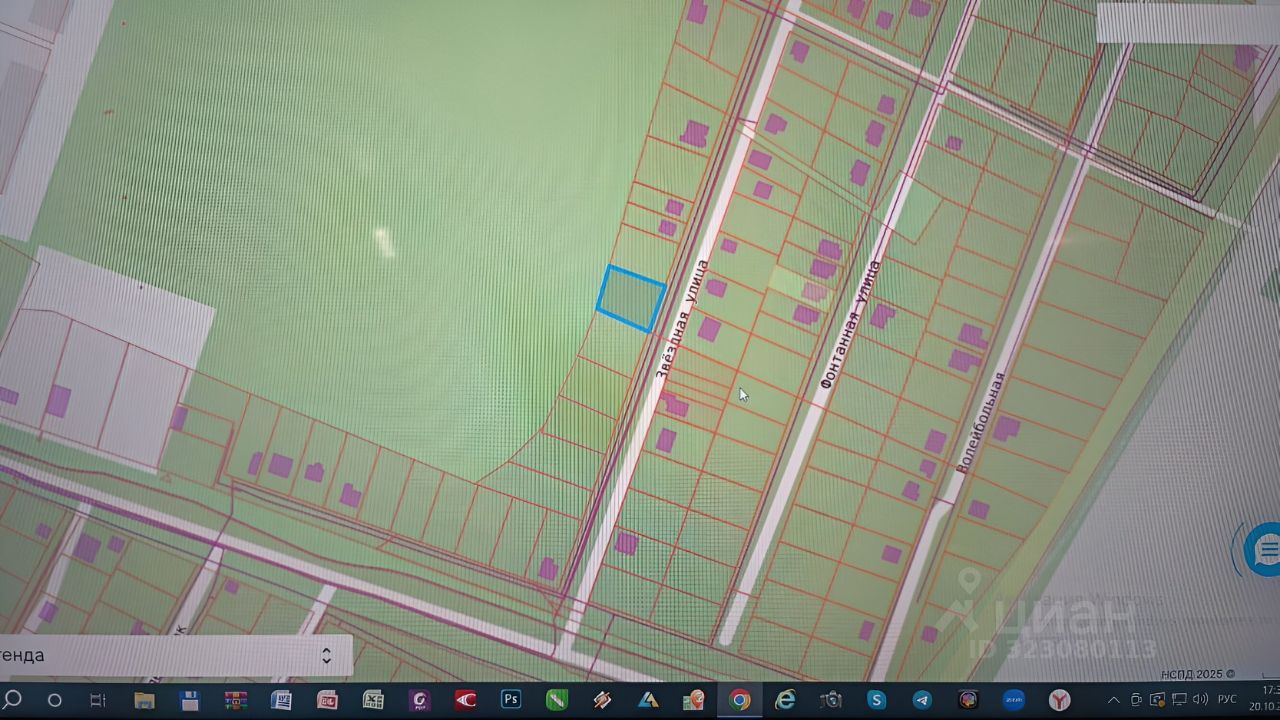Image resolution: width=1280 pixels, height=720 pixels.
Task: Open the taskbar clock and date
Action: 1267,697
